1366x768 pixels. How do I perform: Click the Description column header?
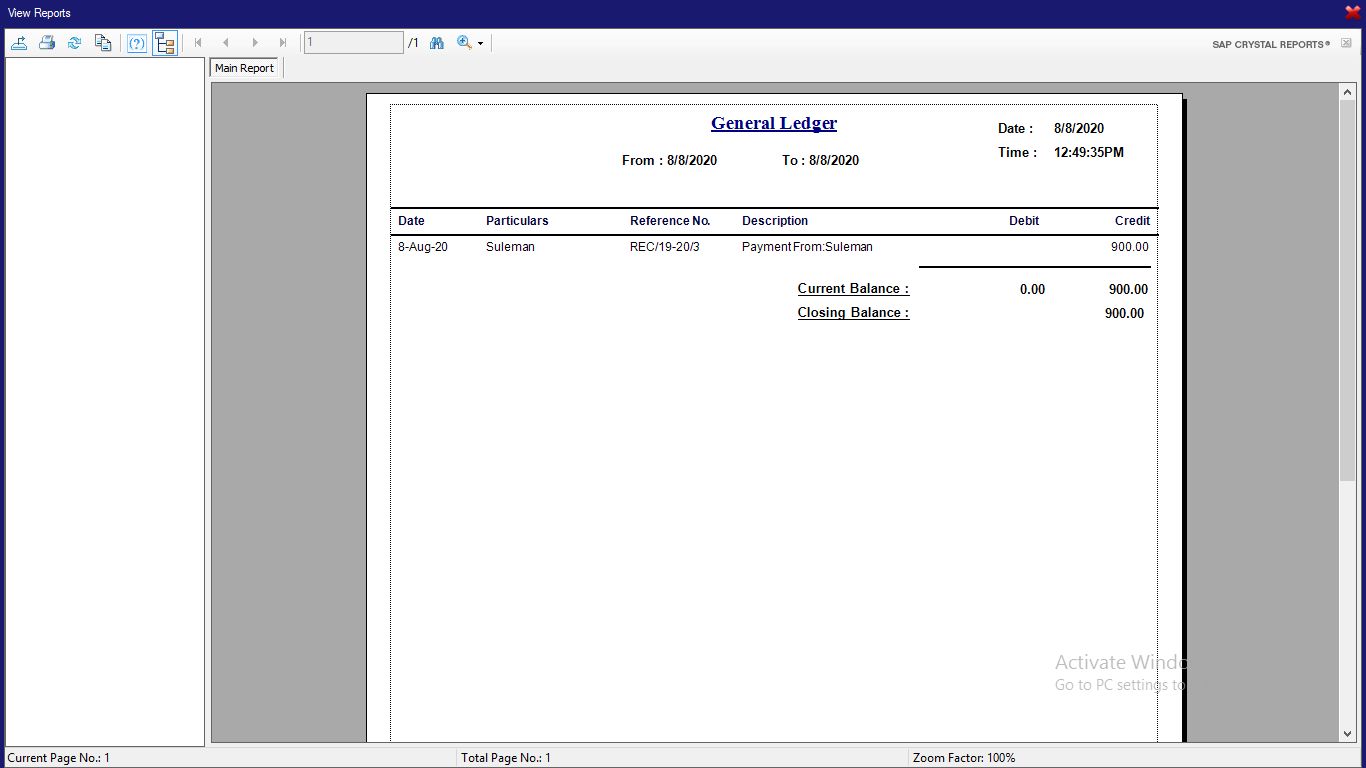tap(775, 221)
